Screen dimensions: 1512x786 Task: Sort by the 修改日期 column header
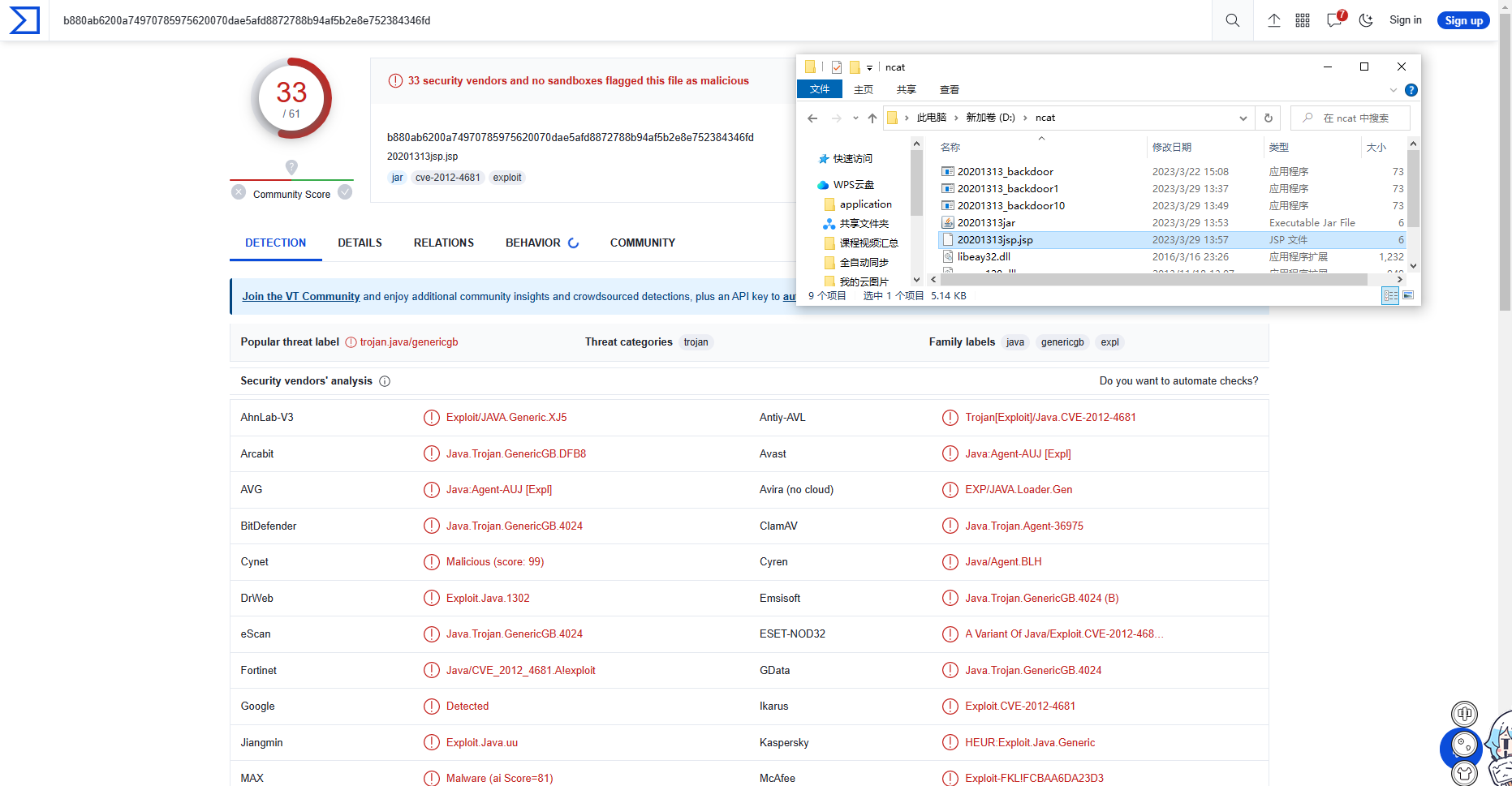pyautogui.click(x=1172, y=148)
